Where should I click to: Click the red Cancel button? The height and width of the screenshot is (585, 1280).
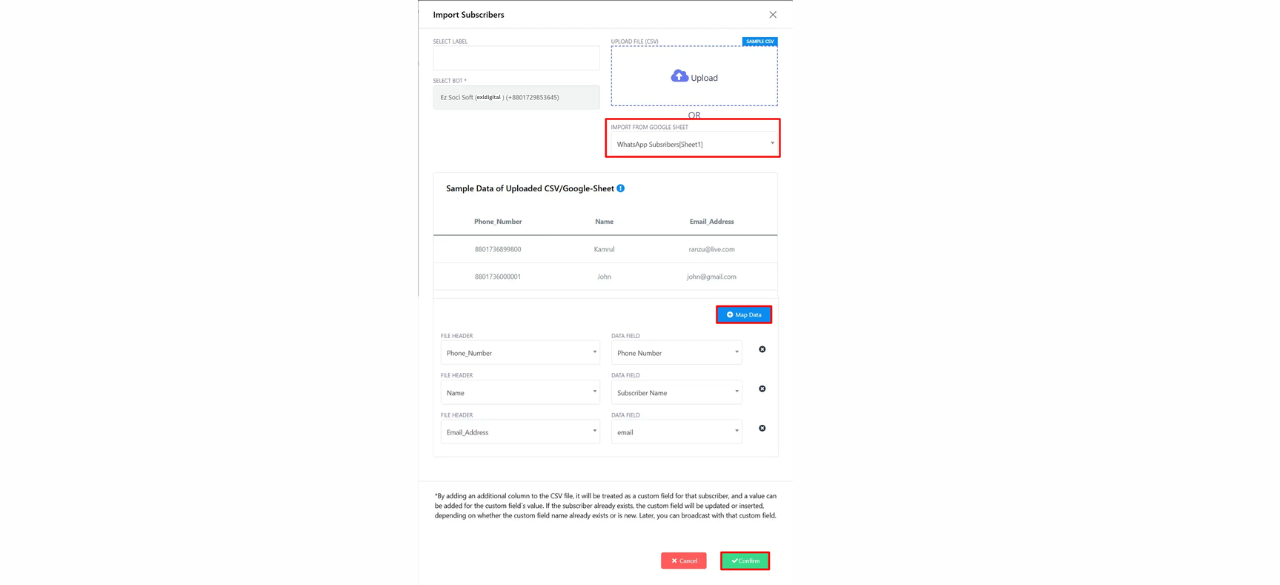[684, 561]
